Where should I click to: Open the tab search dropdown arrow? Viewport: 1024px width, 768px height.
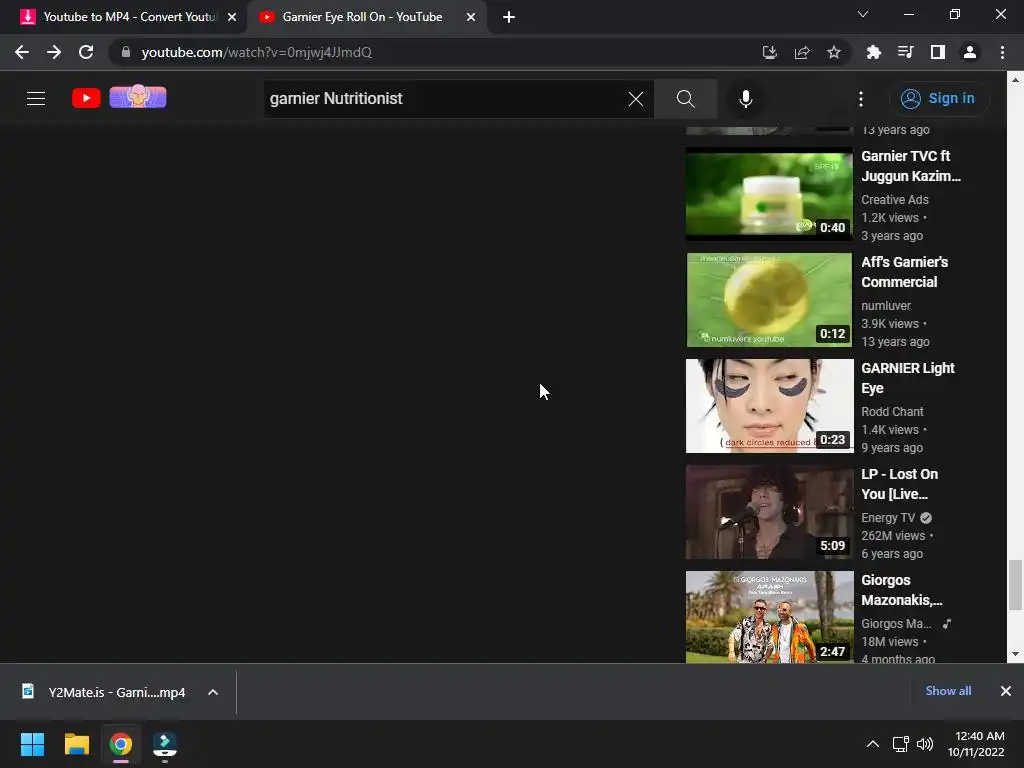pos(863,14)
